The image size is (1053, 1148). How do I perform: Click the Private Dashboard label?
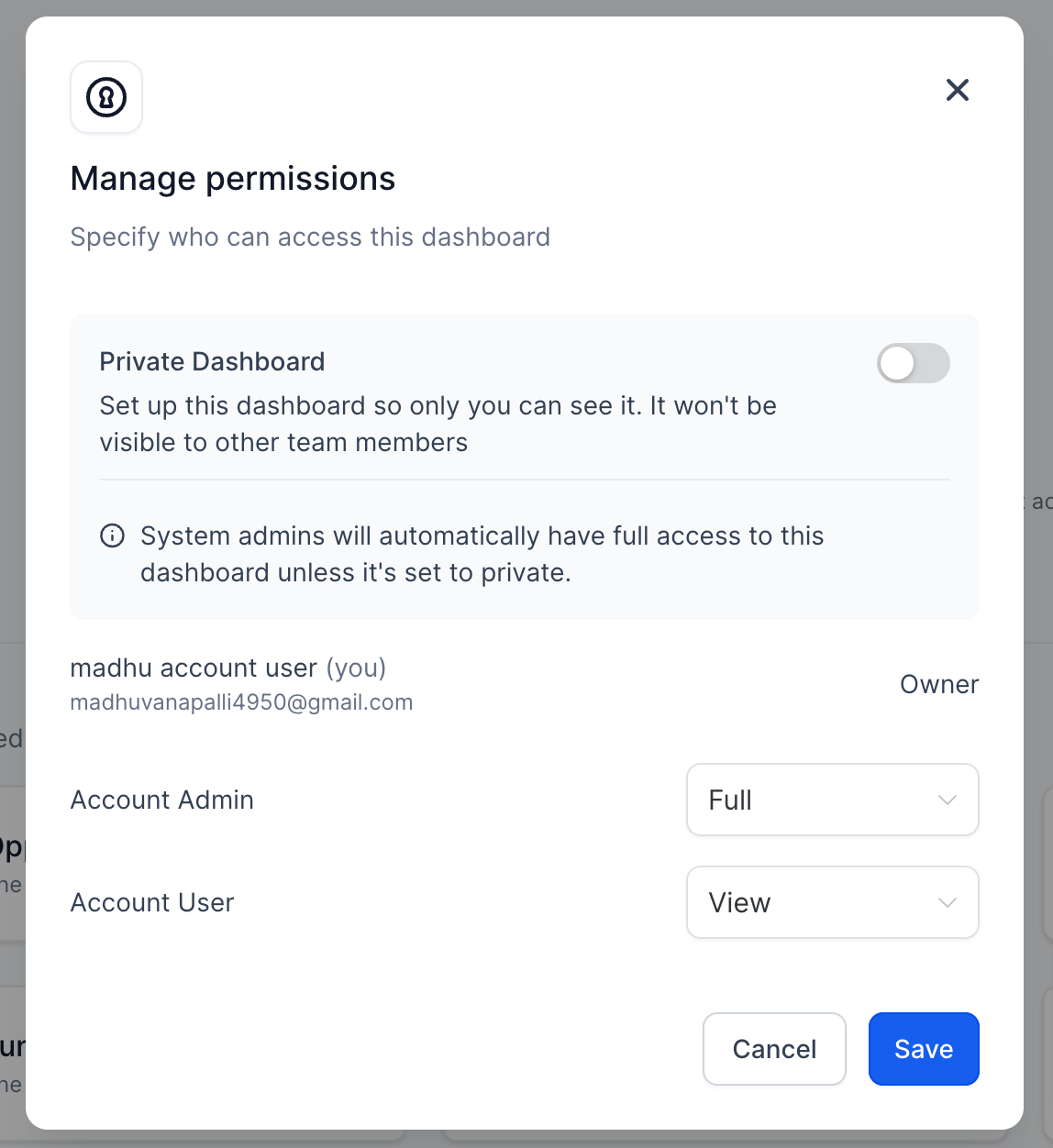[212, 361]
